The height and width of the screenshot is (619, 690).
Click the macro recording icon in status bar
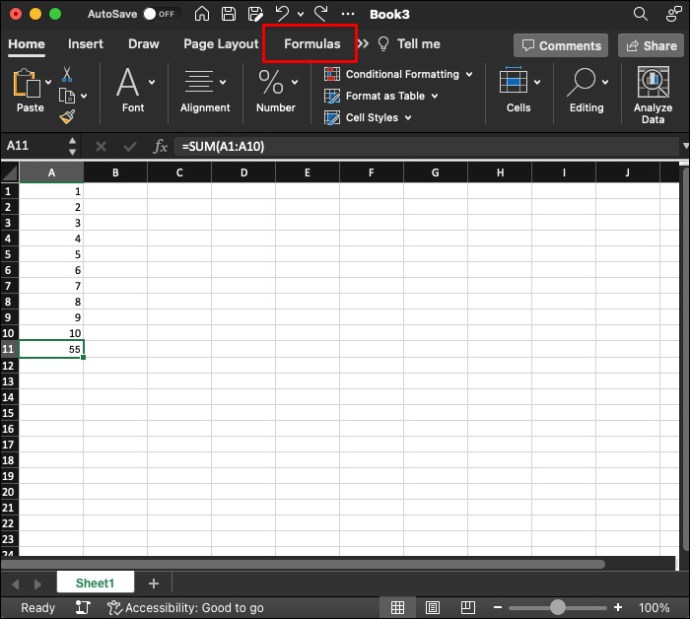(x=83, y=608)
